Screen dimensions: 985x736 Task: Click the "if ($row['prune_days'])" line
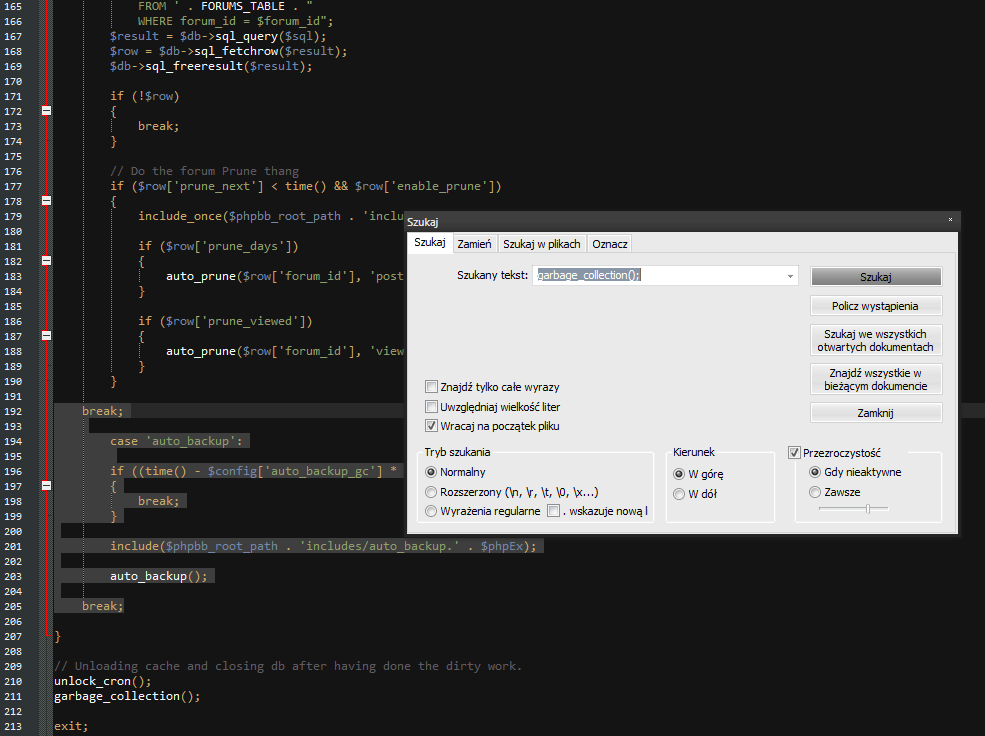(x=218, y=246)
